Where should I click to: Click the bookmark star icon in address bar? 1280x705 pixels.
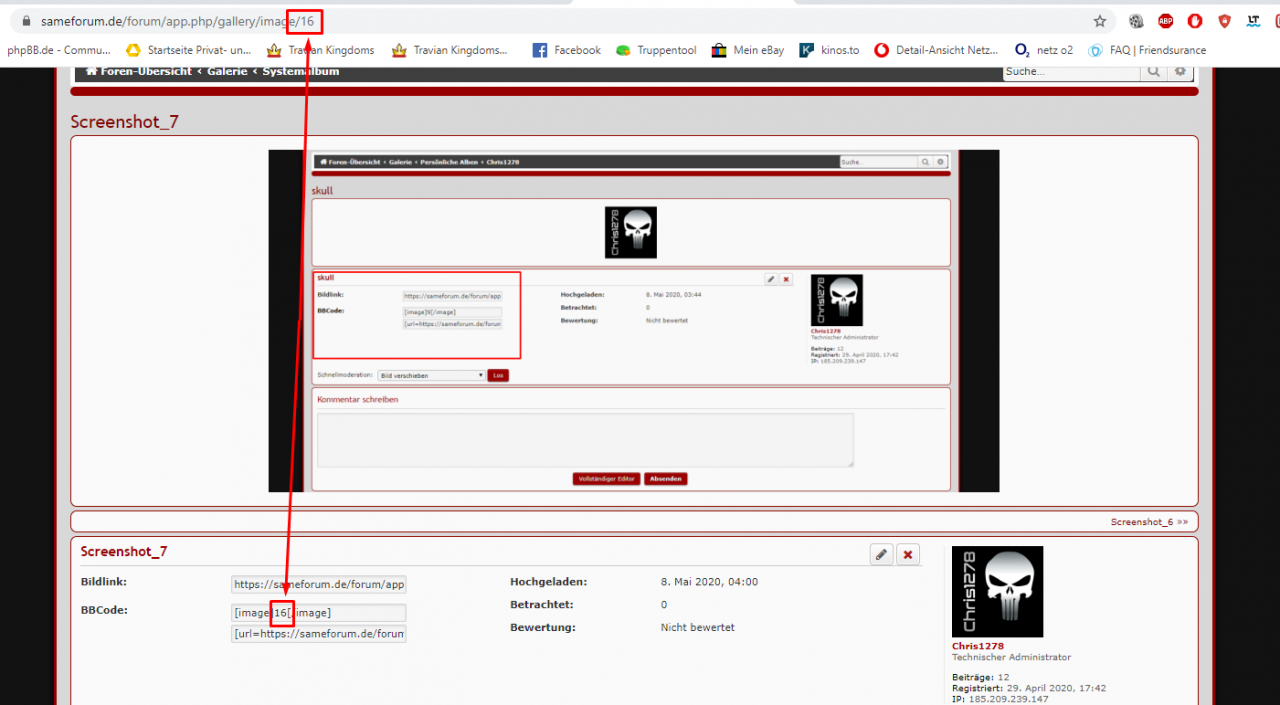1100,21
